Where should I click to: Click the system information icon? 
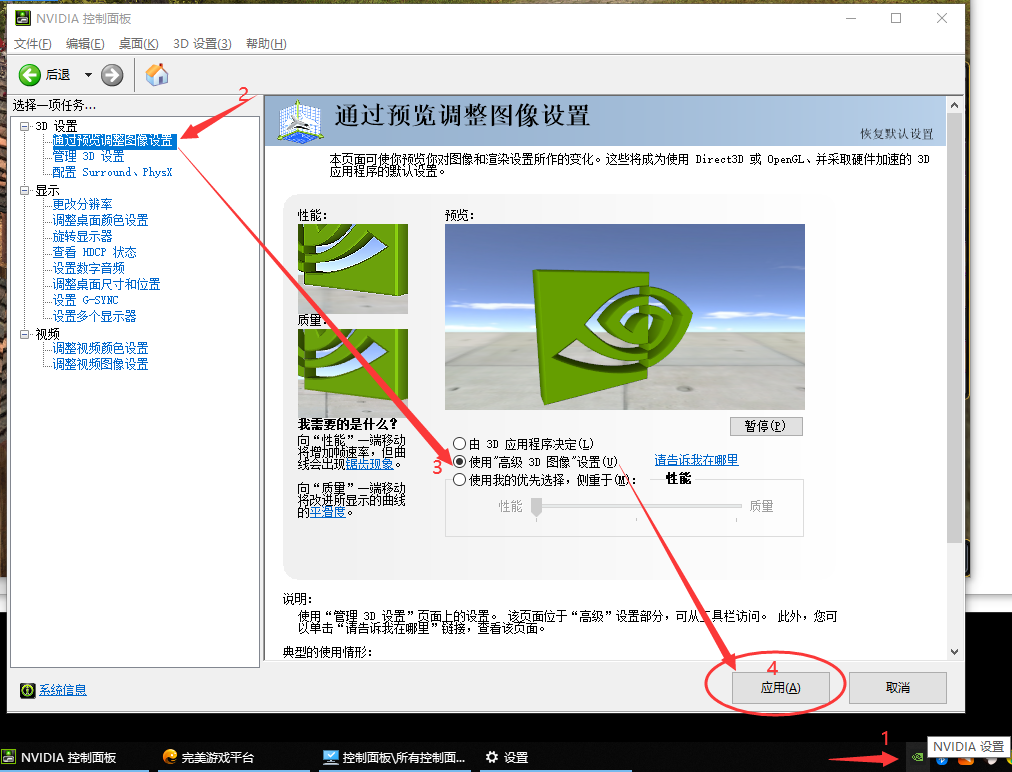(x=27, y=690)
